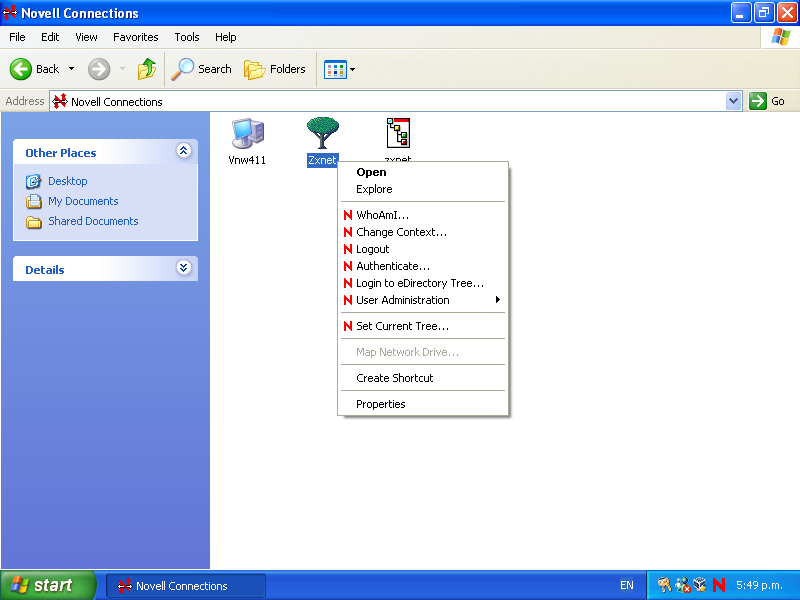Restore down the Novell Connections window
Image resolution: width=800 pixels, height=600 pixels.
(764, 13)
